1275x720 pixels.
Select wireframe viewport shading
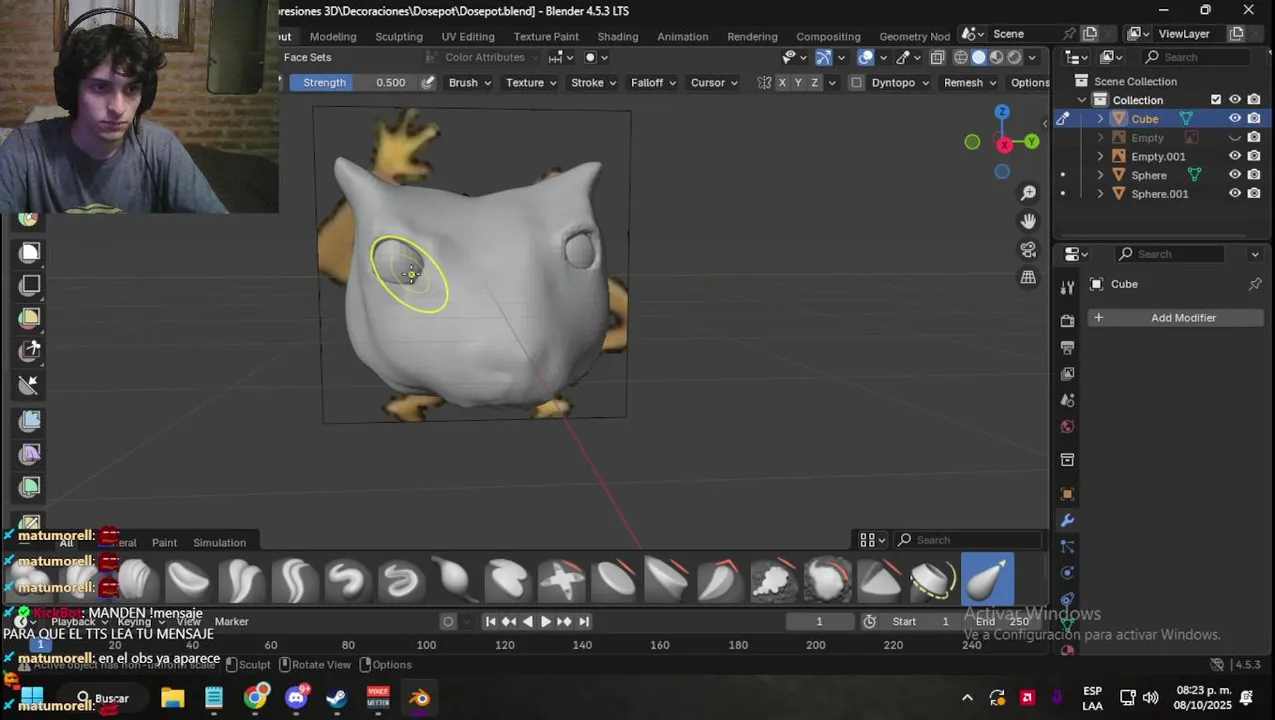961,57
